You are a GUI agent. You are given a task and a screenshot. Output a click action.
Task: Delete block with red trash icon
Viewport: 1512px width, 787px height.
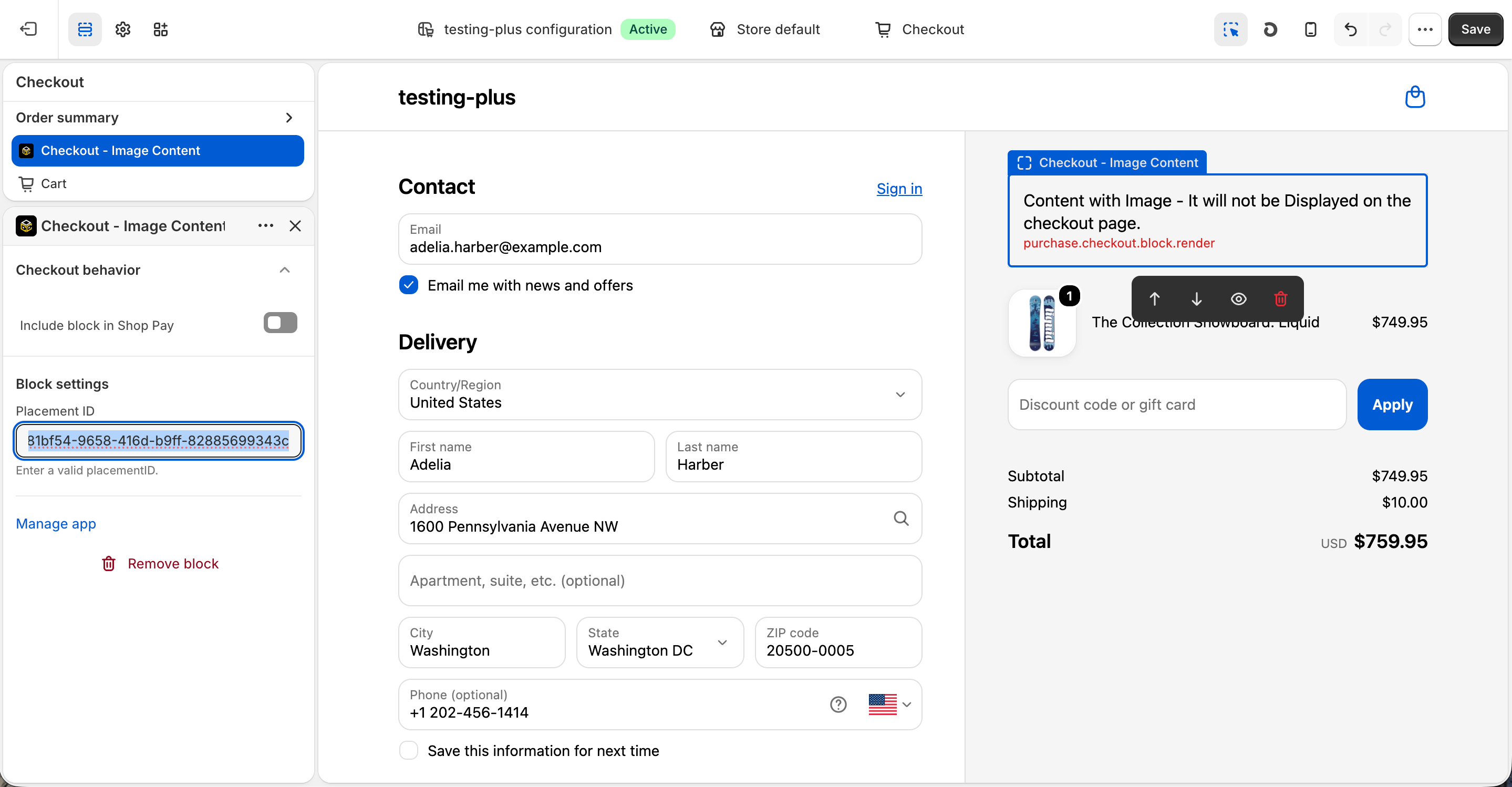click(x=1280, y=299)
